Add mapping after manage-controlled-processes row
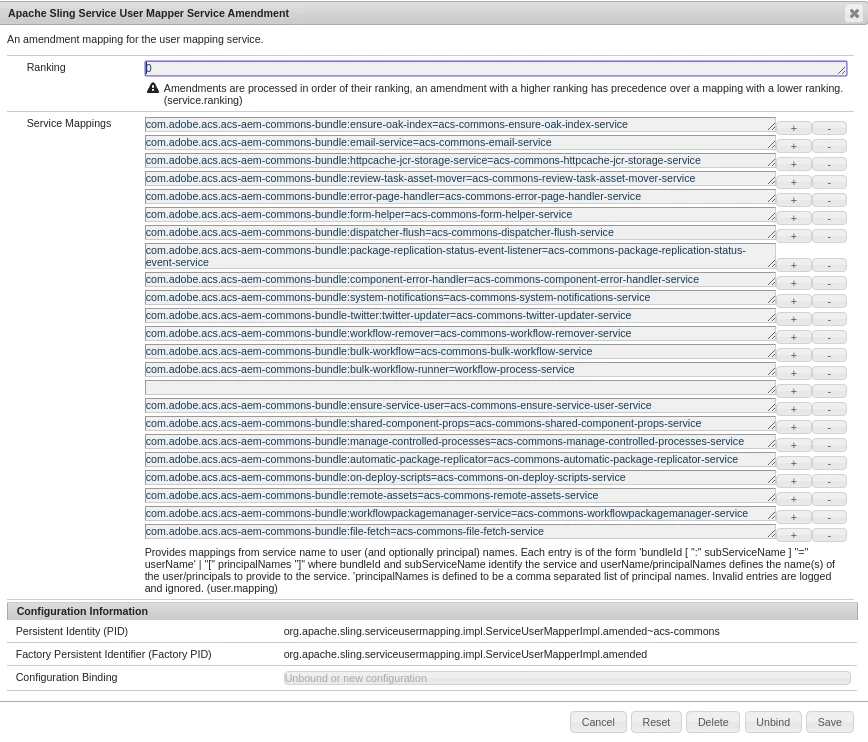Screen dimensions: 868x742 pos(793,445)
